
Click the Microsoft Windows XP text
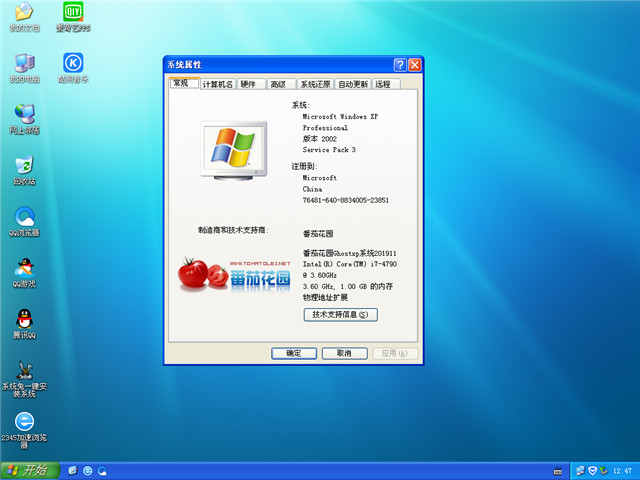point(340,116)
